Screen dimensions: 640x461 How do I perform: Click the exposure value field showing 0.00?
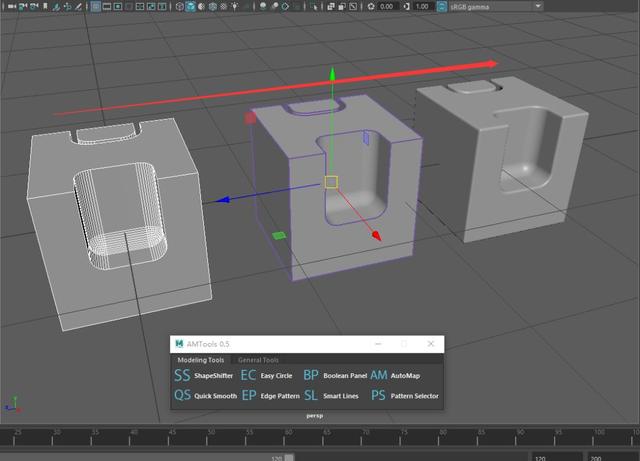(386, 6)
